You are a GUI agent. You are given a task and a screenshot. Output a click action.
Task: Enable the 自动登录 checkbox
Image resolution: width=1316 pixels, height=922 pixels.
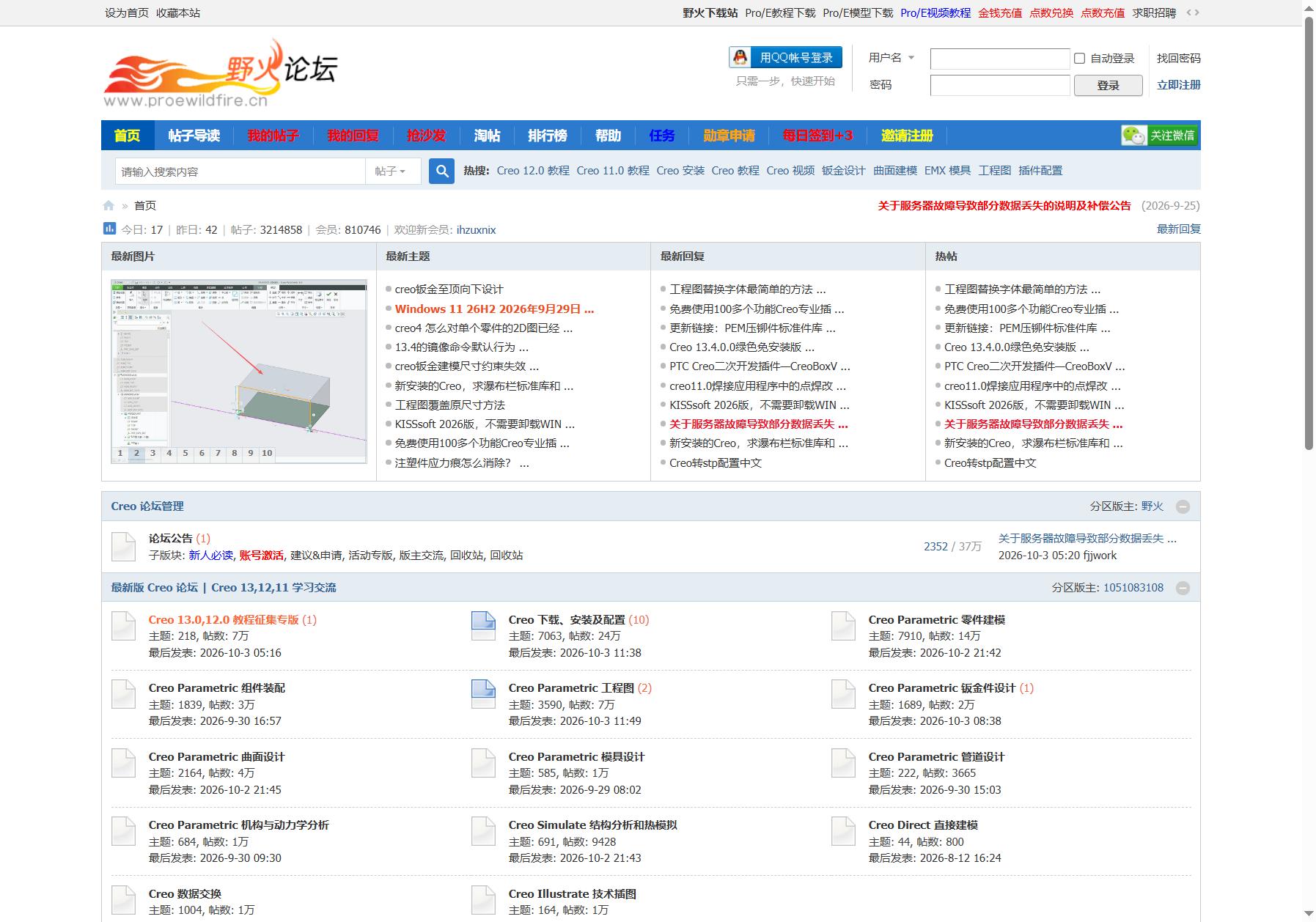(x=1079, y=58)
